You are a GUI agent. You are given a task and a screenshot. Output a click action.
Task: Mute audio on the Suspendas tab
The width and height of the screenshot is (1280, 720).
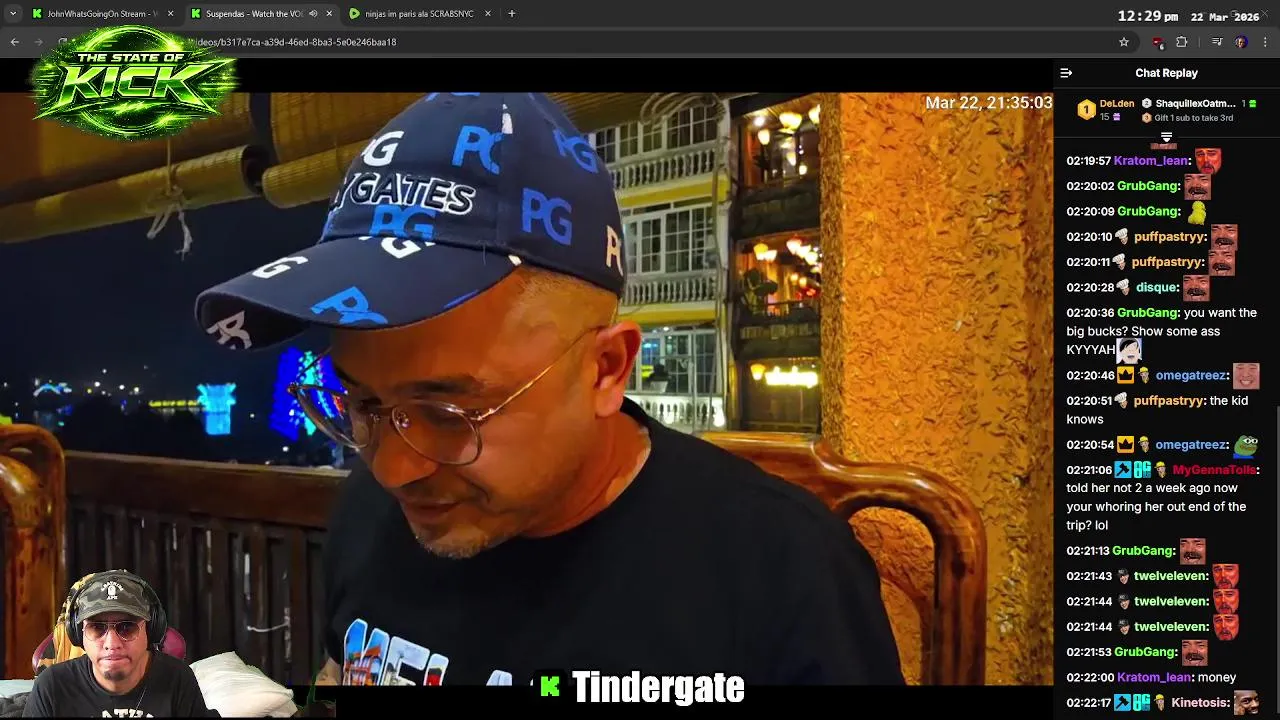313,14
